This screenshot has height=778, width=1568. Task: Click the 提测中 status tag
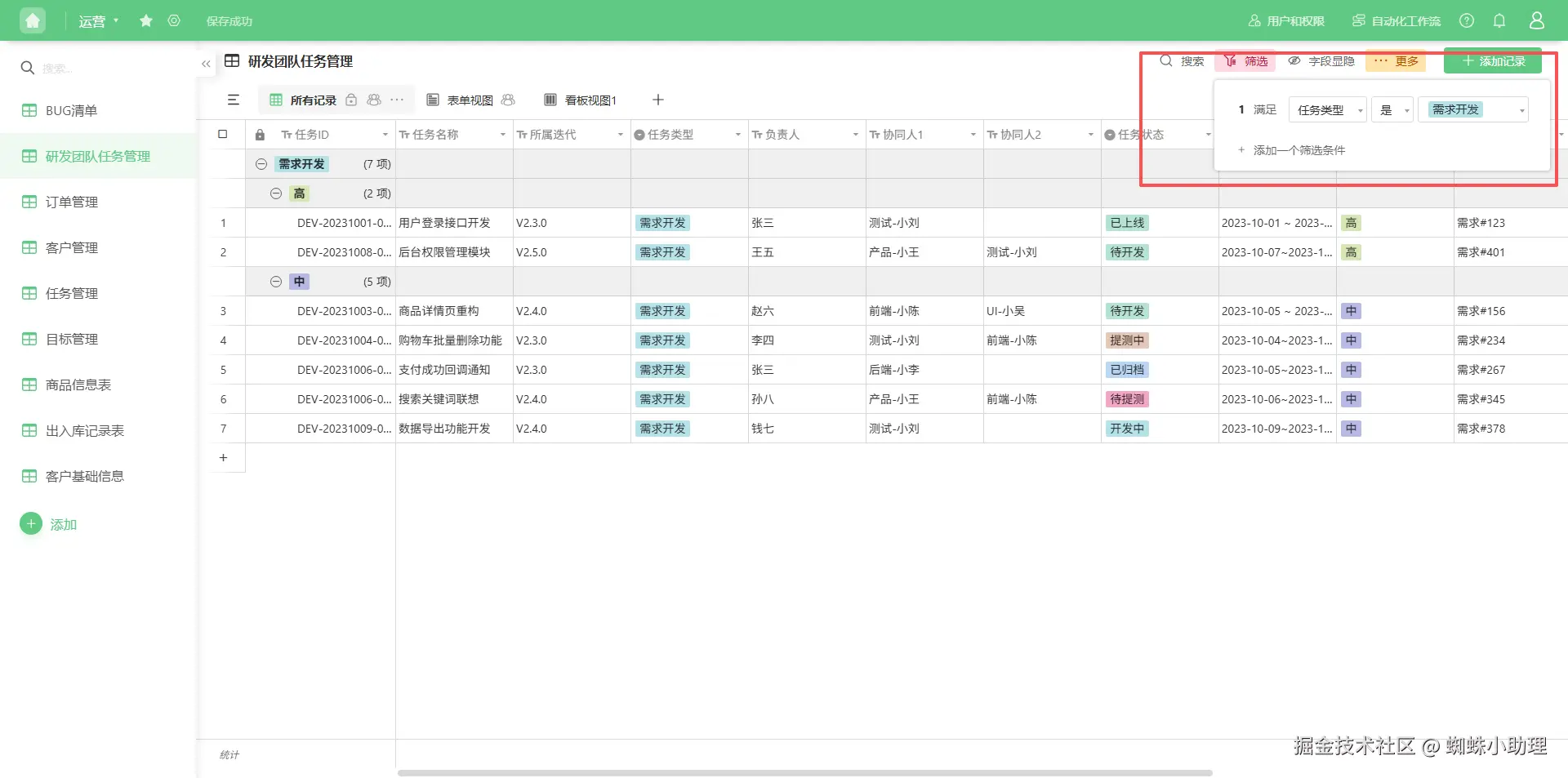[x=1127, y=340]
